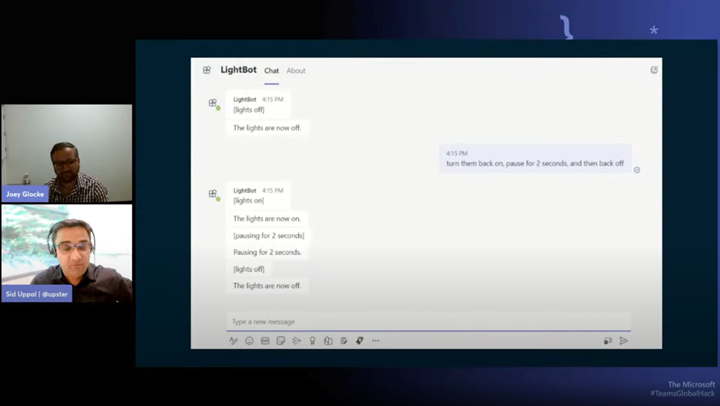Click LightBot avatar beside lights on message
Viewport: 720px width, 406px height.
(213, 194)
